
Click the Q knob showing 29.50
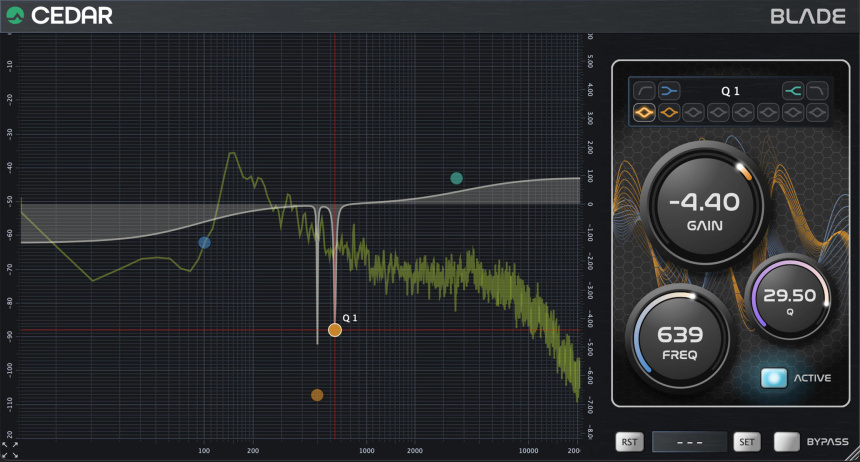point(790,297)
